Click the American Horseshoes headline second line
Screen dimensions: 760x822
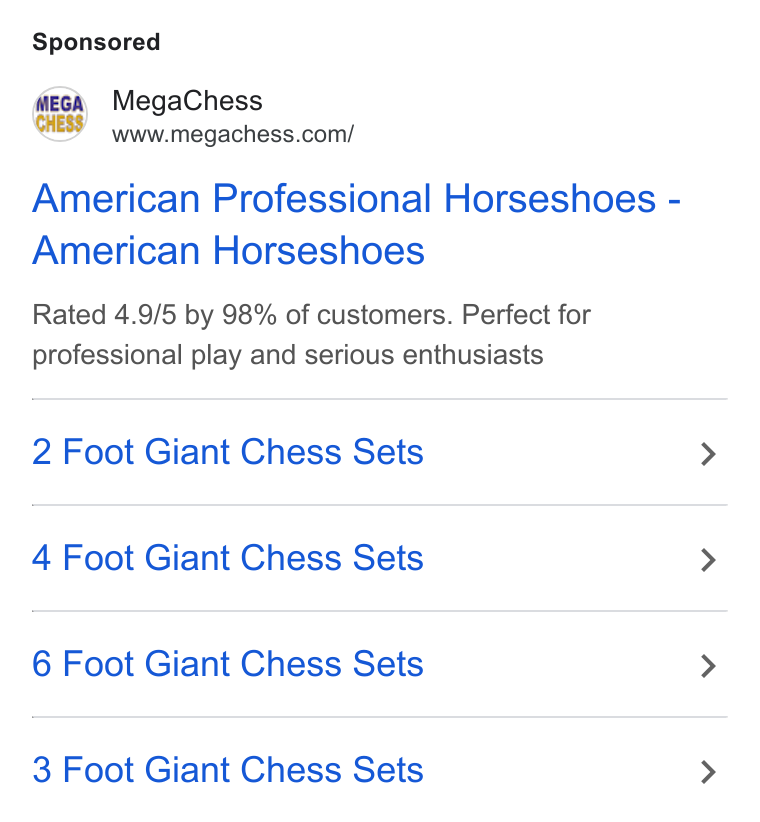(228, 251)
